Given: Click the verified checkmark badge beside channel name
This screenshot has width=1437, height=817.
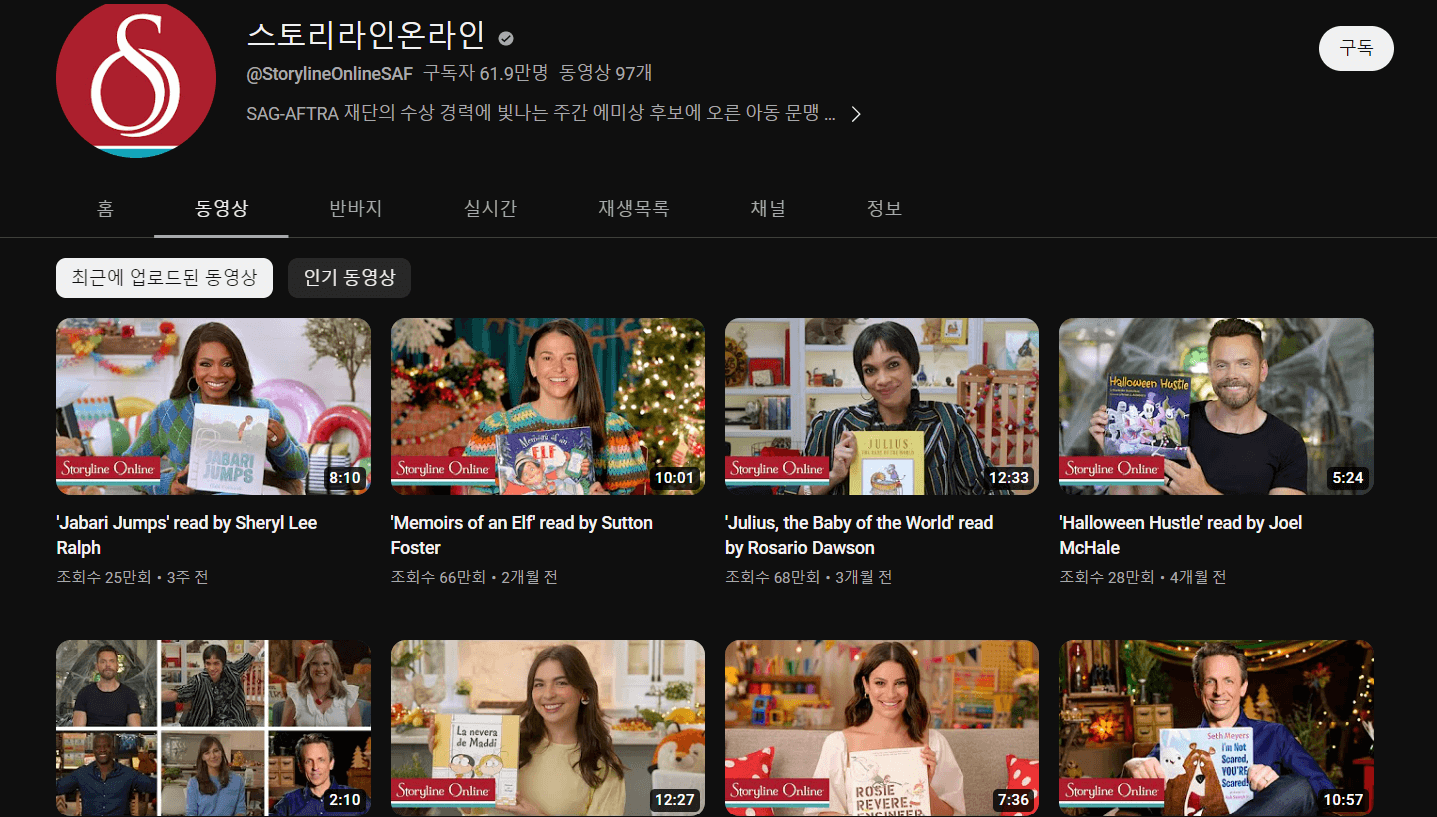Looking at the screenshot, I should tap(506, 38).
